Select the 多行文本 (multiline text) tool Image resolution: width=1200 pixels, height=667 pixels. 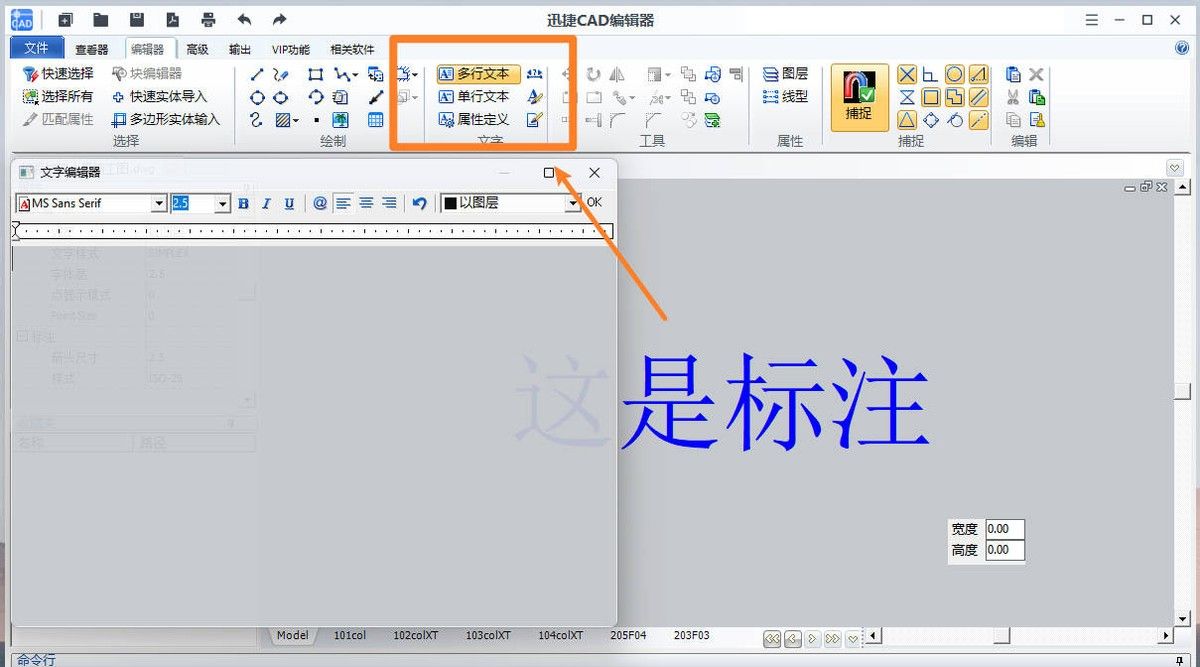click(x=478, y=73)
